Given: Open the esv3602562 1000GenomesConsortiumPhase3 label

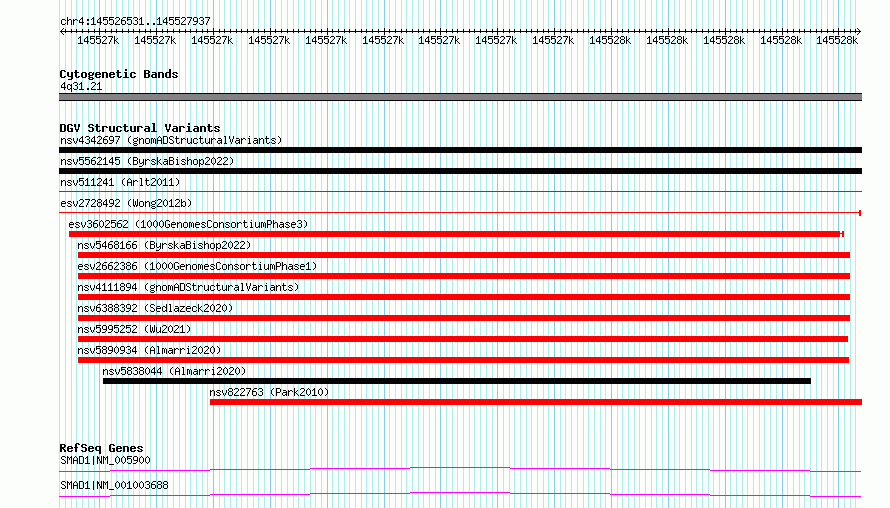Looking at the screenshot, I should [188, 224].
